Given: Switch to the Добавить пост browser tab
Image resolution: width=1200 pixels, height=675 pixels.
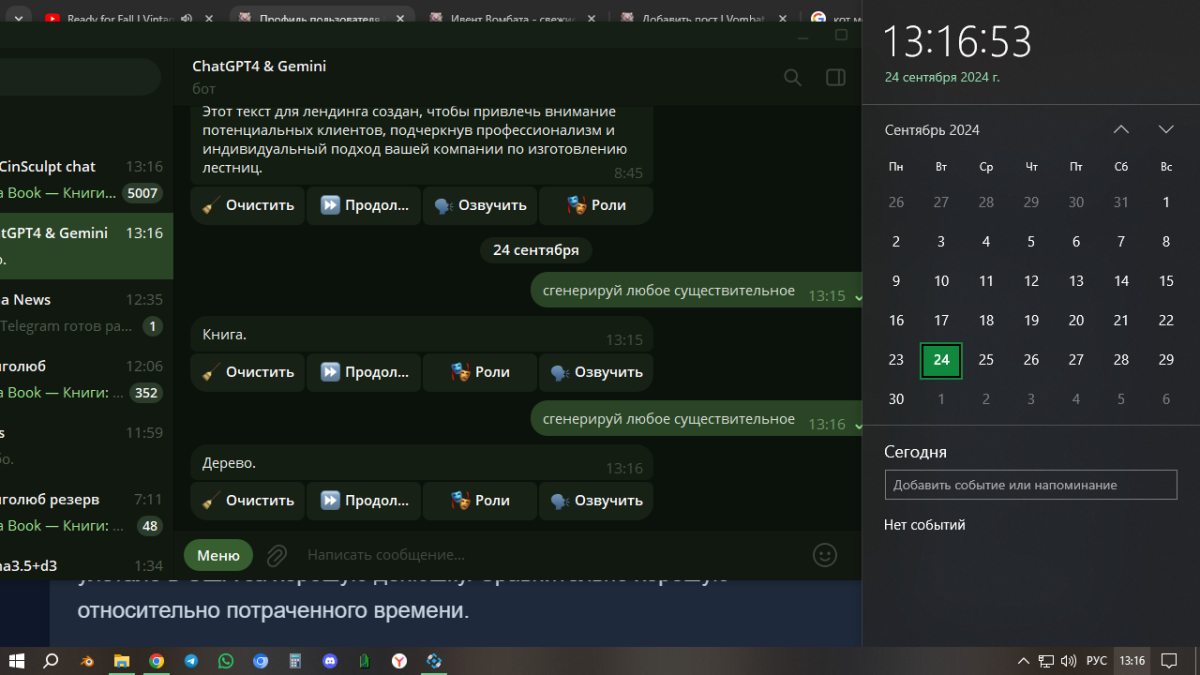Looking at the screenshot, I should (705, 18).
